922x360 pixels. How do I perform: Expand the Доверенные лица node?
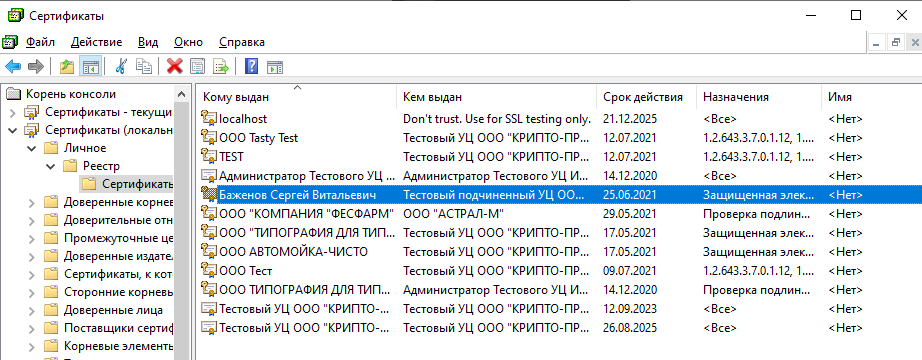[x=32, y=310]
